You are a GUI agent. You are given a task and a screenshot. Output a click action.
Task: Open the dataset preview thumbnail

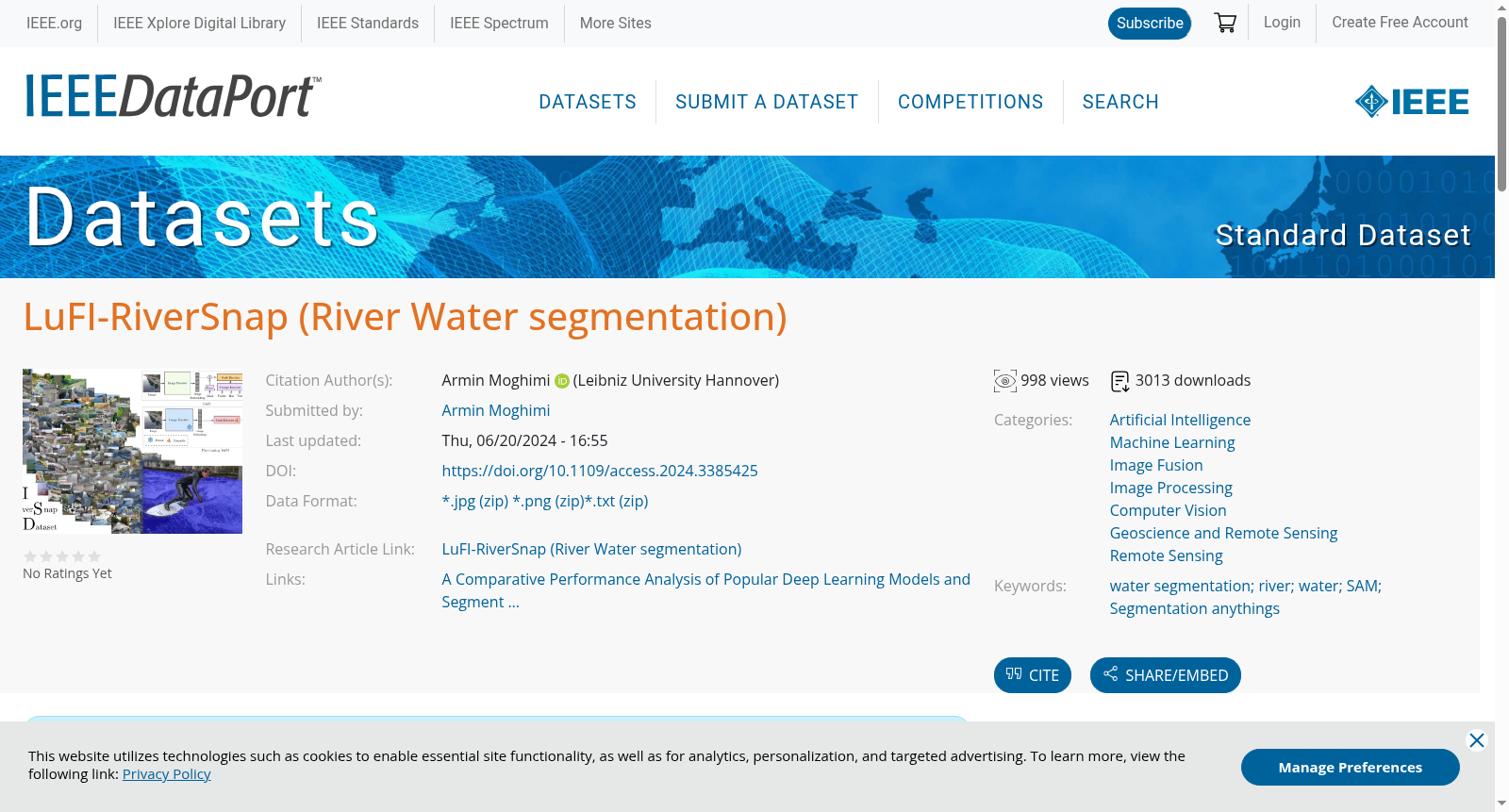(x=132, y=452)
